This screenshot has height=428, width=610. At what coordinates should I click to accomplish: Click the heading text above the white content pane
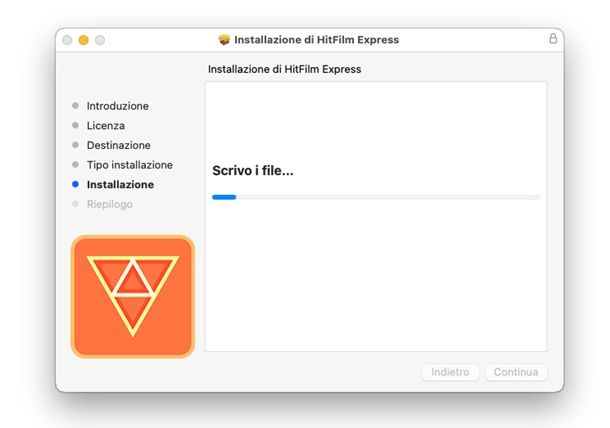pyautogui.click(x=284, y=70)
